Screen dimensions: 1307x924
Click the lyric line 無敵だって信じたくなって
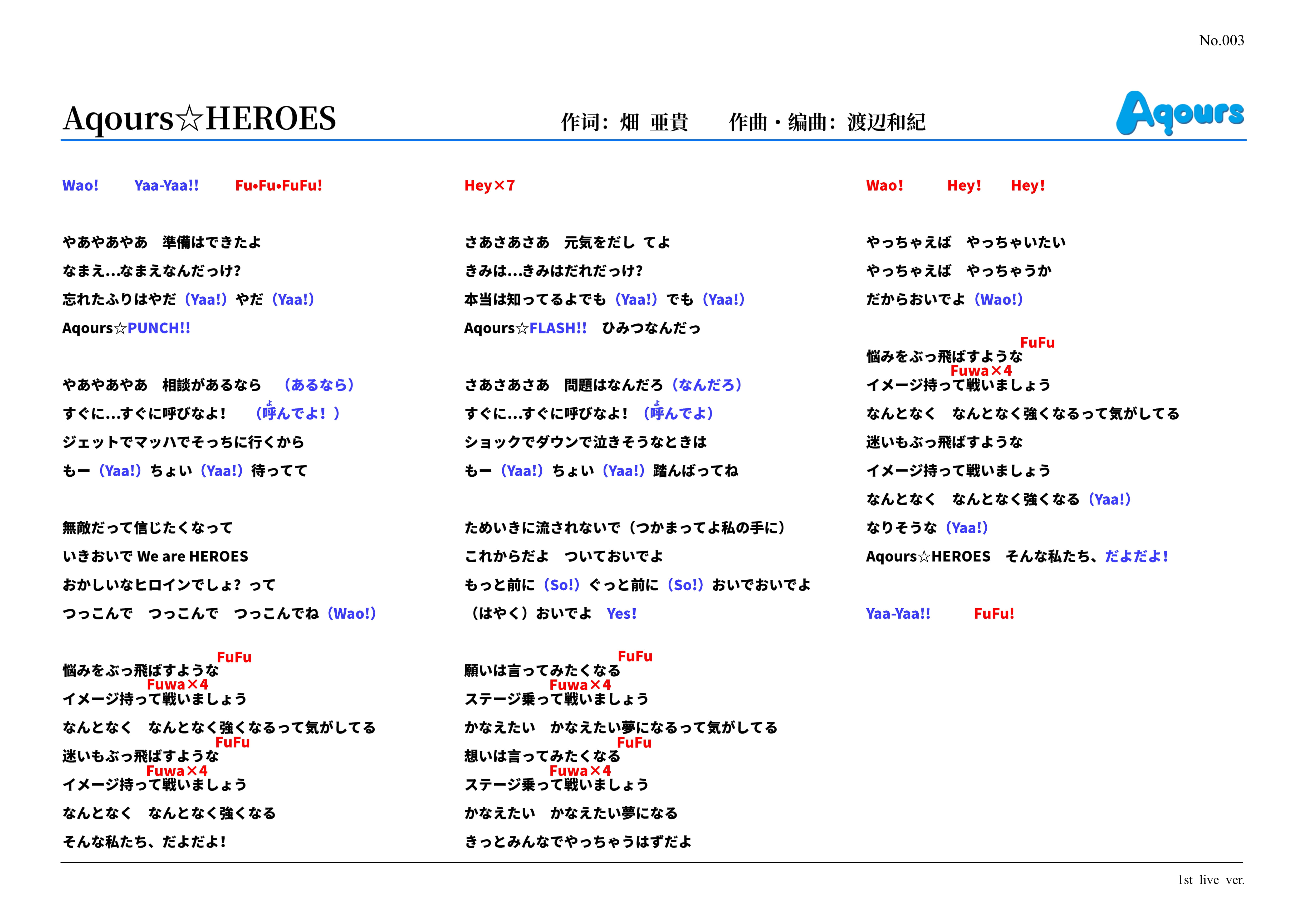148,528
